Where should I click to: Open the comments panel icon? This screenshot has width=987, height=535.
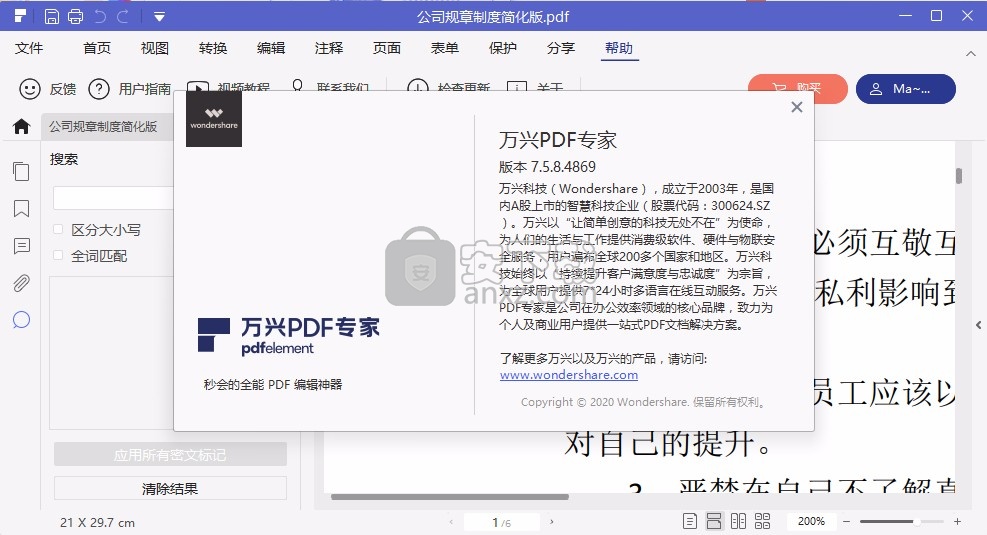tap(21, 245)
